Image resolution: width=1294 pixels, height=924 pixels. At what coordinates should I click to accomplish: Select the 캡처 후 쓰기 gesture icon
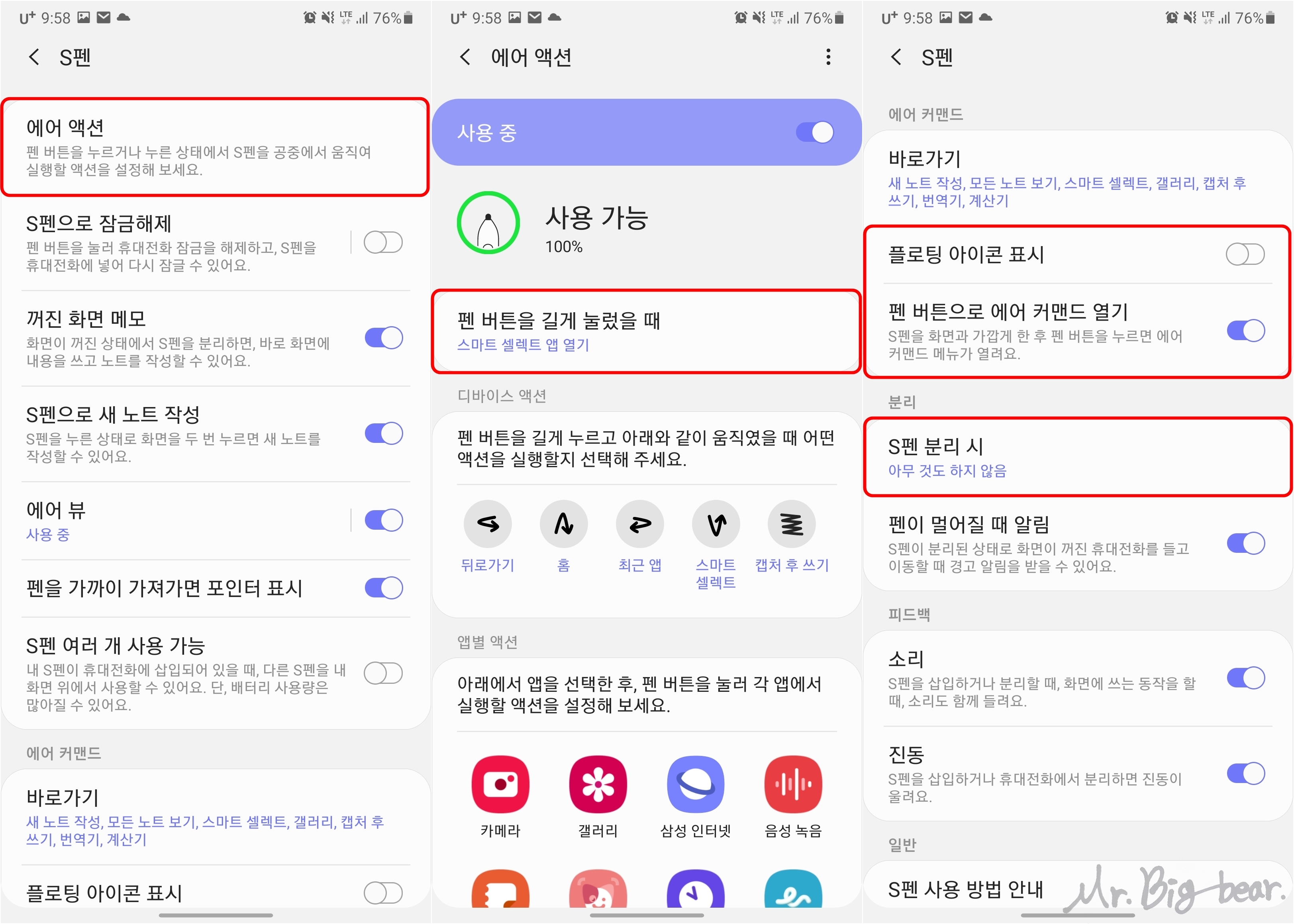pos(792,523)
